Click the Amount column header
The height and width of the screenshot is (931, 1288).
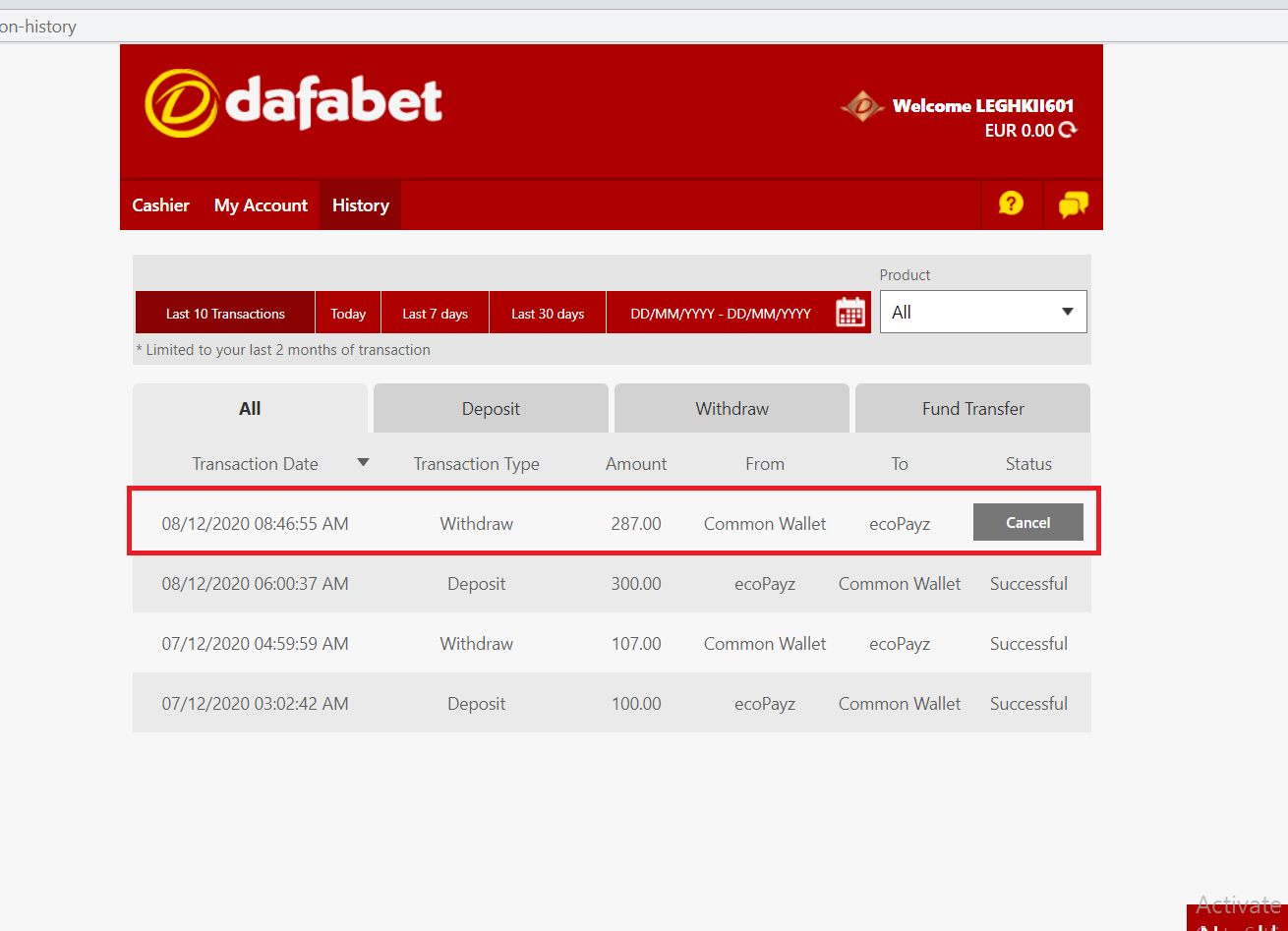(636, 463)
